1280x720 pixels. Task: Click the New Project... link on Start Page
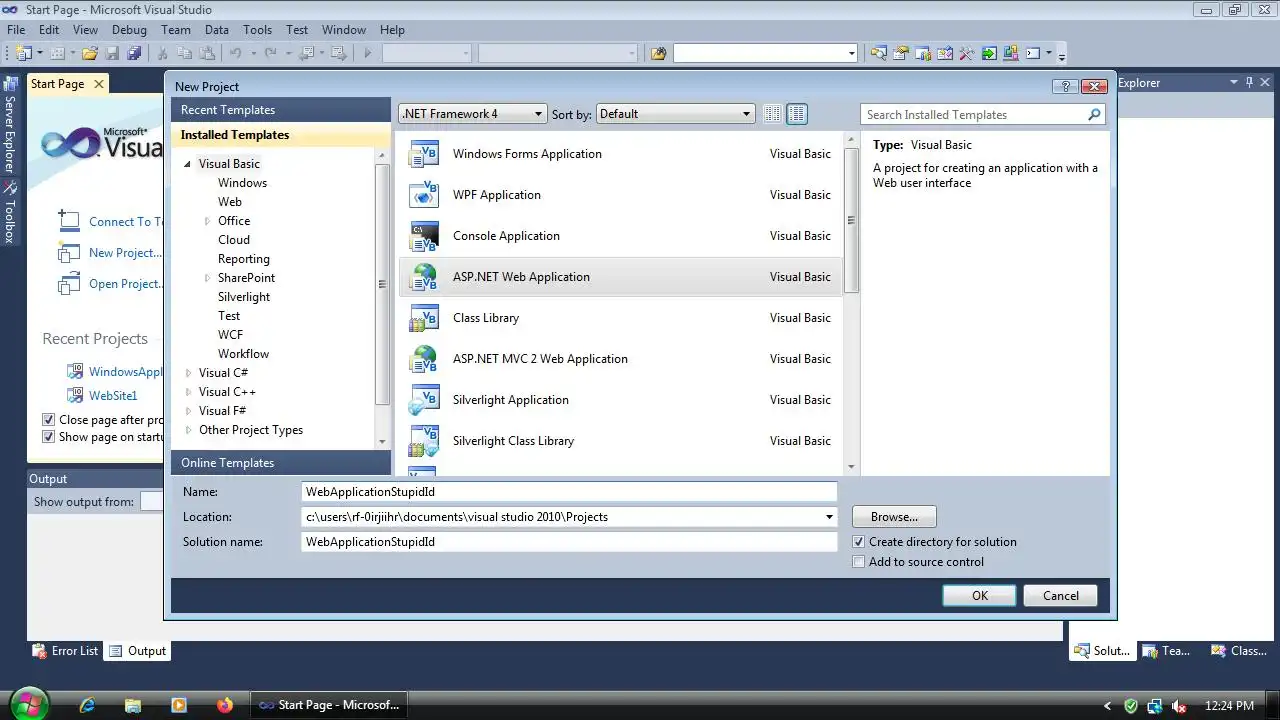pyautogui.click(x=125, y=253)
